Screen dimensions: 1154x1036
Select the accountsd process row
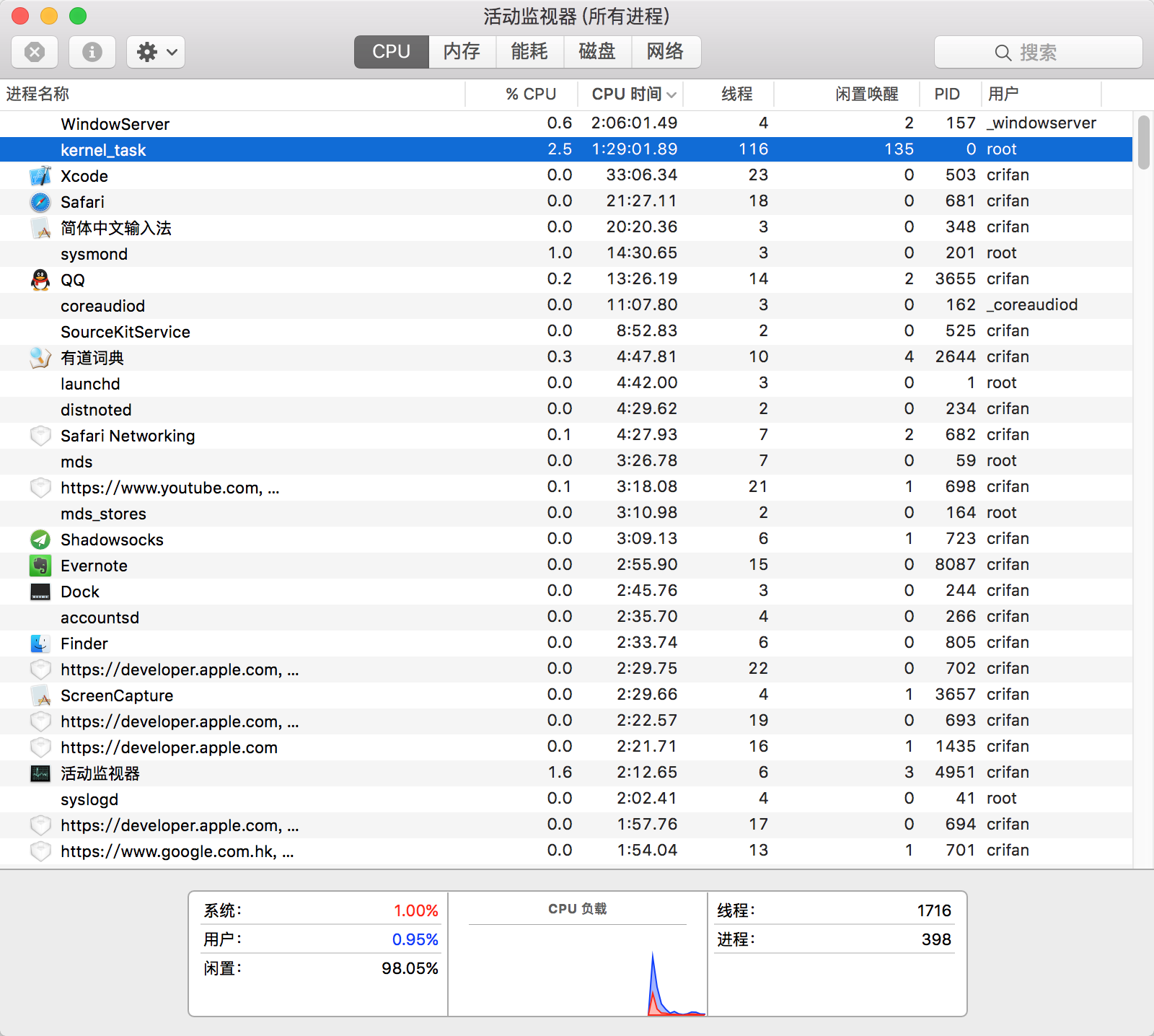(x=566, y=618)
